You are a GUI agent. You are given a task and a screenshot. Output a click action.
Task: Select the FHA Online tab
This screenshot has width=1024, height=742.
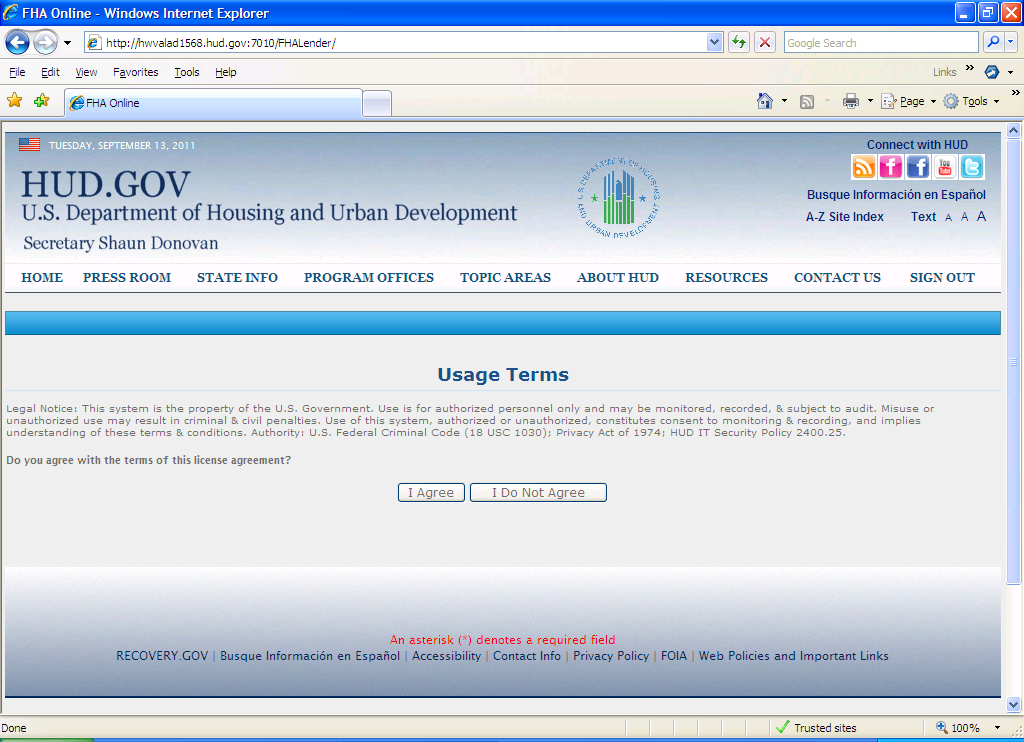(213, 103)
